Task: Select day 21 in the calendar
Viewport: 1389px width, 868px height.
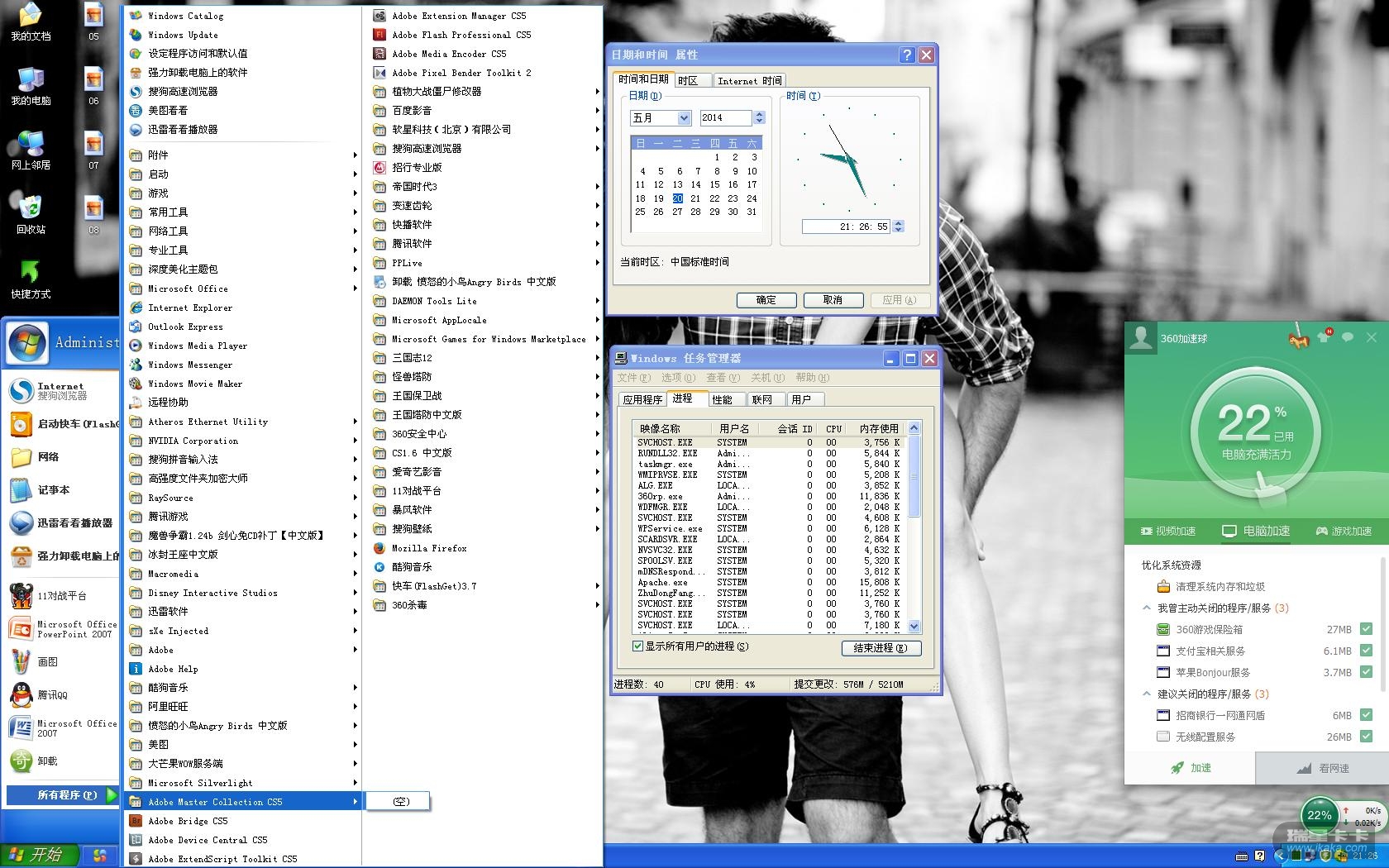Action: pos(695,198)
